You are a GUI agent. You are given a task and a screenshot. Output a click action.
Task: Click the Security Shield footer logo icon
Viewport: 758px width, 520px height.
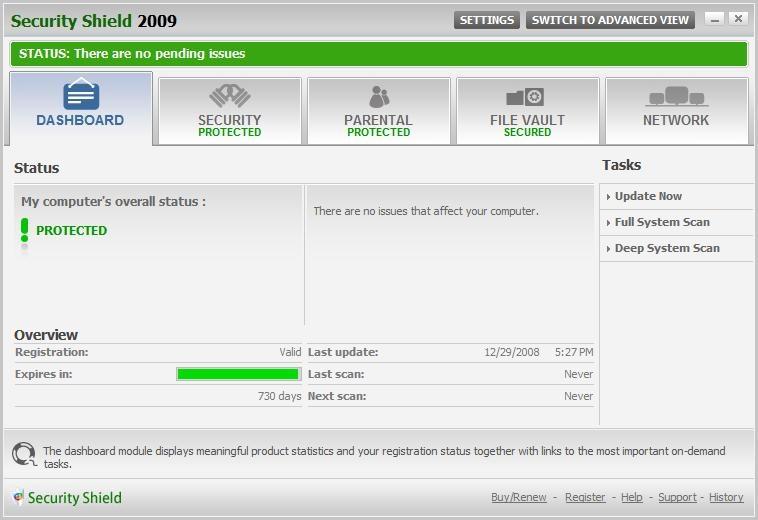(18, 497)
